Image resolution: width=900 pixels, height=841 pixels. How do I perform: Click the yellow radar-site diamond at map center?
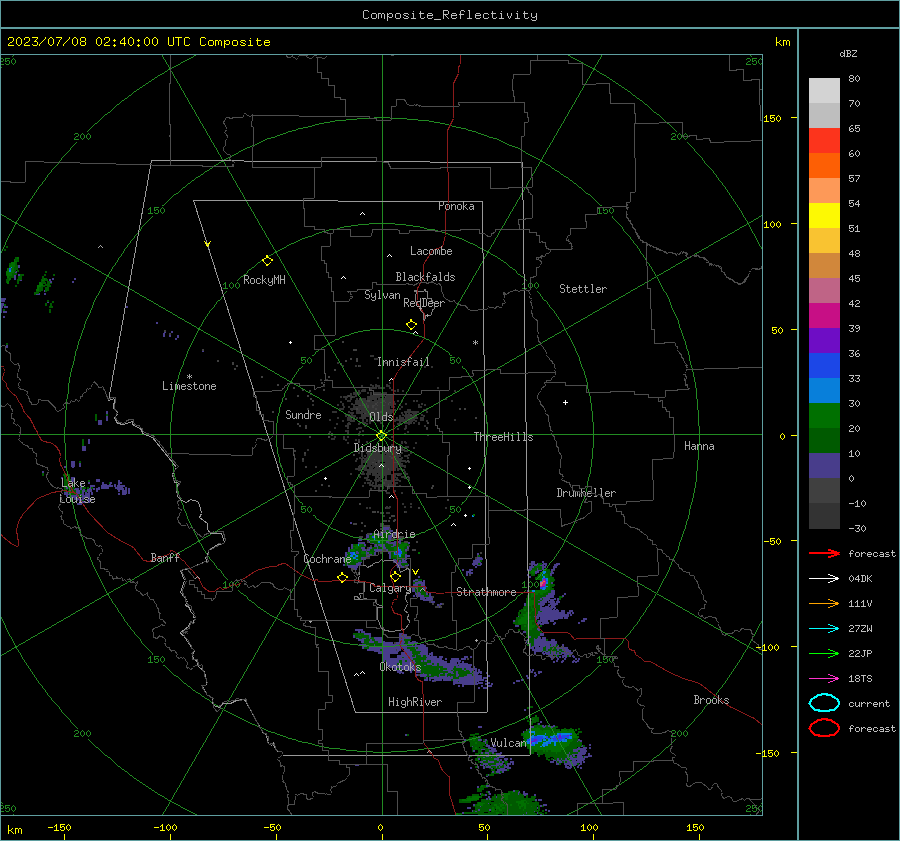381,436
